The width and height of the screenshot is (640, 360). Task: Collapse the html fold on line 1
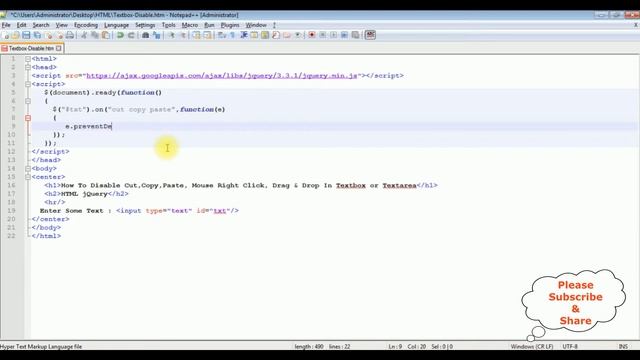click(28, 59)
